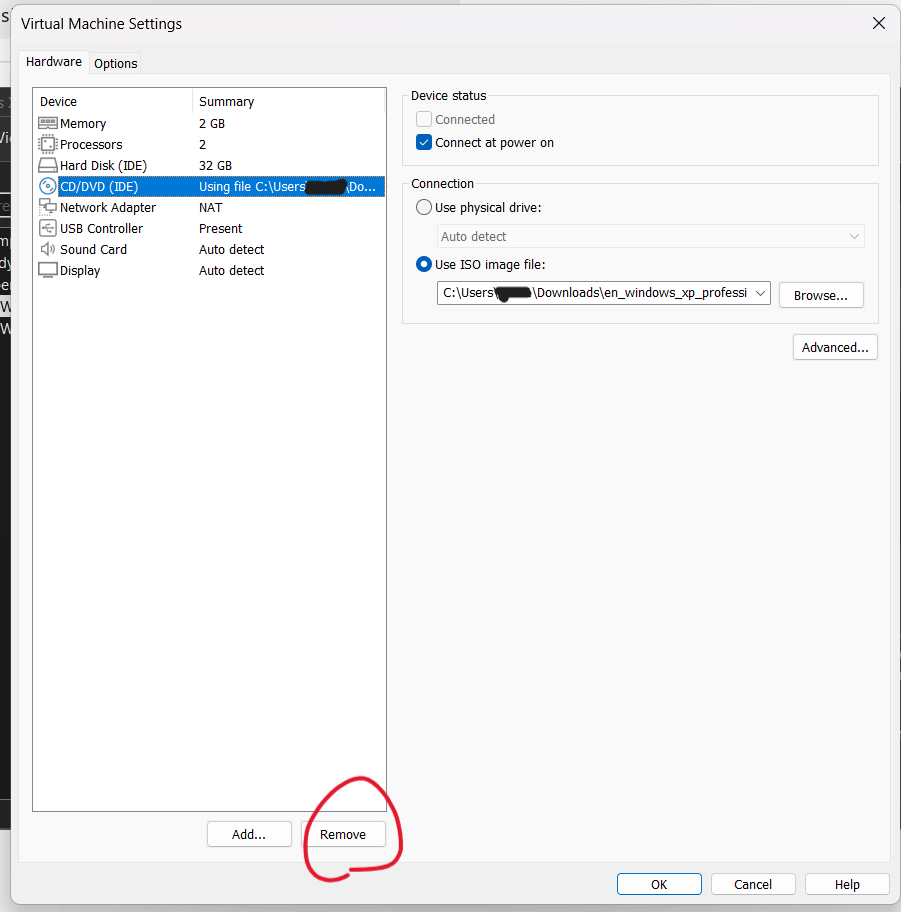The width and height of the screenshot is (901, 912).
Task: Select the Memory device icon
Action: [x=48, y=123]
